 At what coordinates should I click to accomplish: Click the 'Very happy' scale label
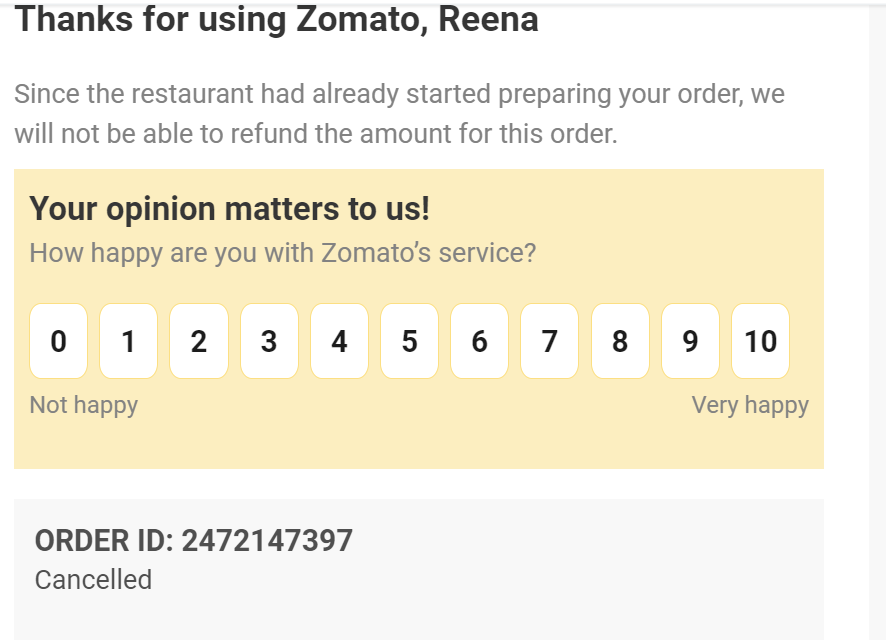(750, 405)
